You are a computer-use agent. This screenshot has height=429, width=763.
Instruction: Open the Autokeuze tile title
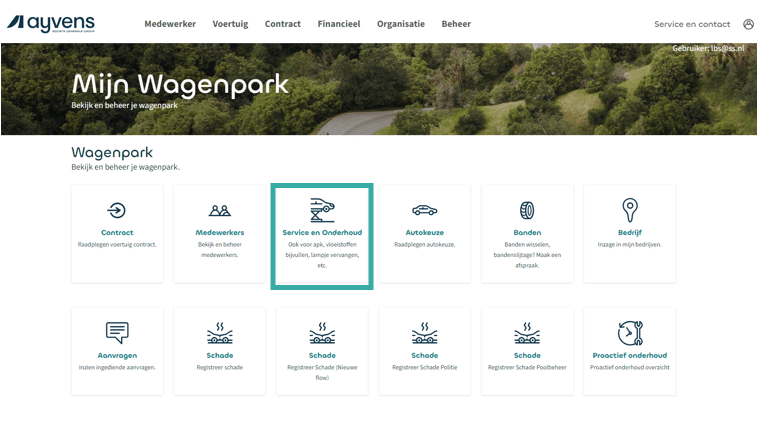(424, 232)
